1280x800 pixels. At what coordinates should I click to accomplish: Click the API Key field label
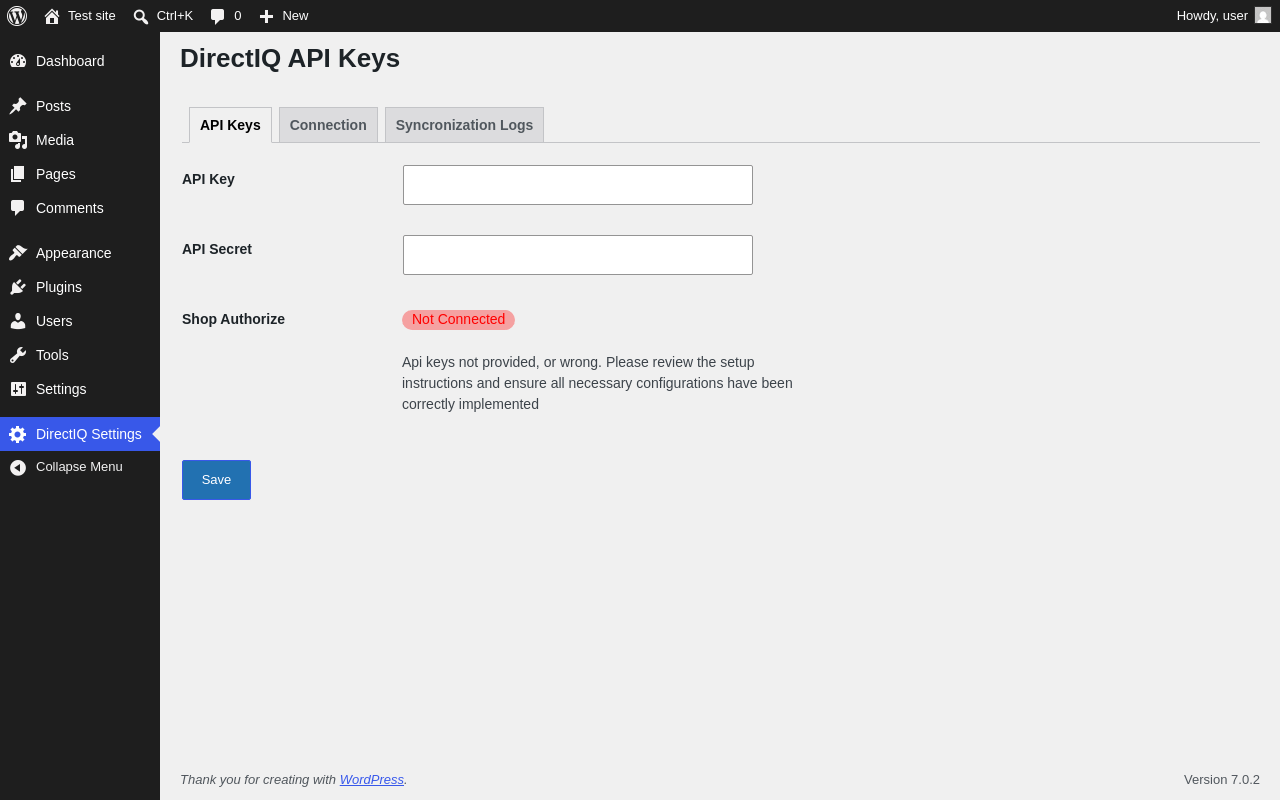pyautogui.click(x=208, y=179)
